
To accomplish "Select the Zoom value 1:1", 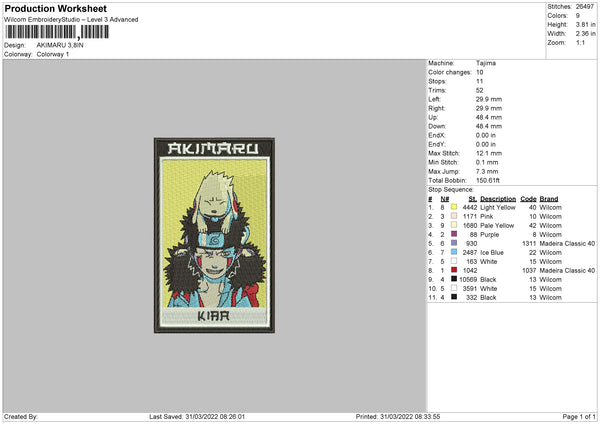I will coord(580,42).
